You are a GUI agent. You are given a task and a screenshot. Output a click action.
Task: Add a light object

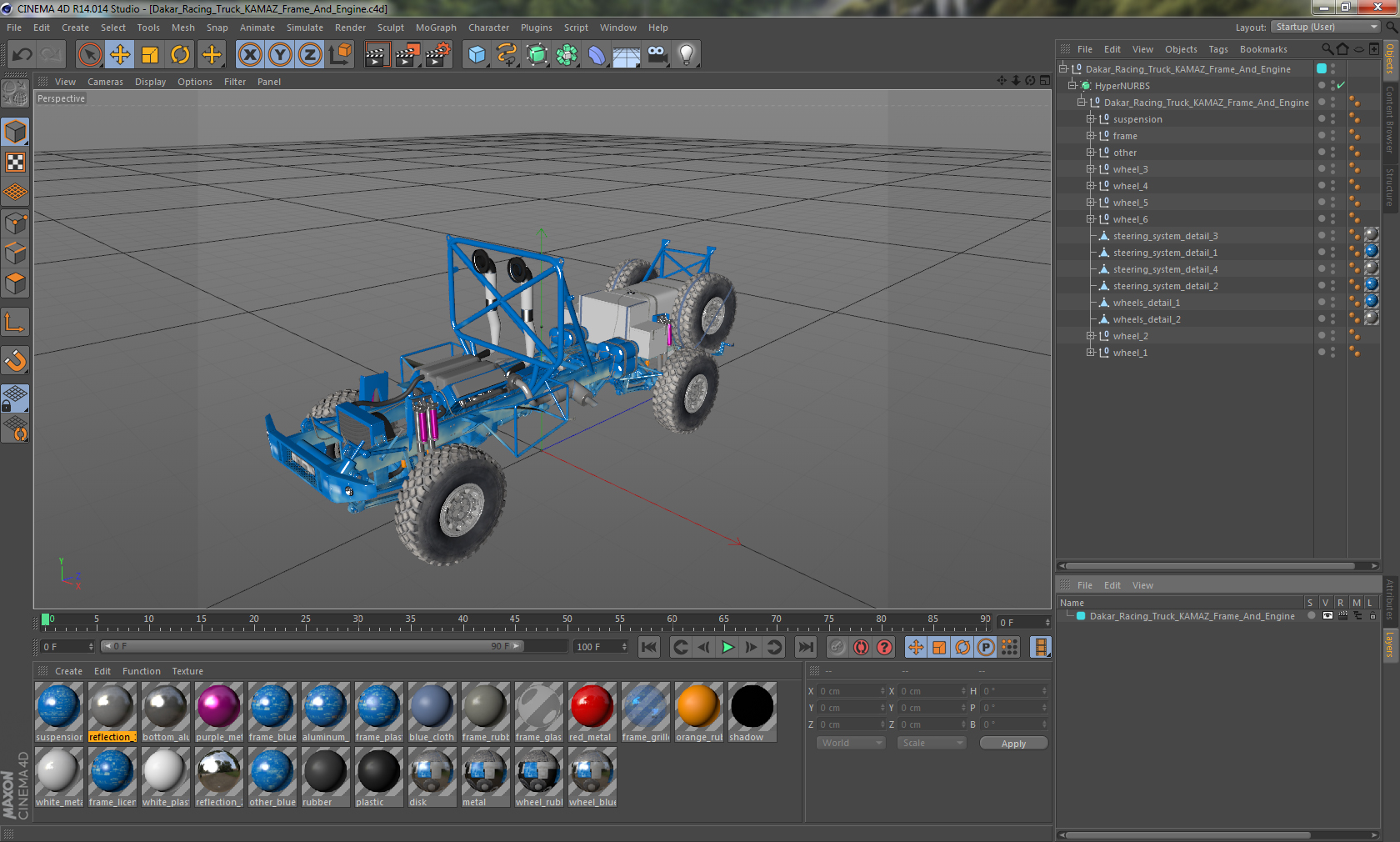(x=687, y=55)
